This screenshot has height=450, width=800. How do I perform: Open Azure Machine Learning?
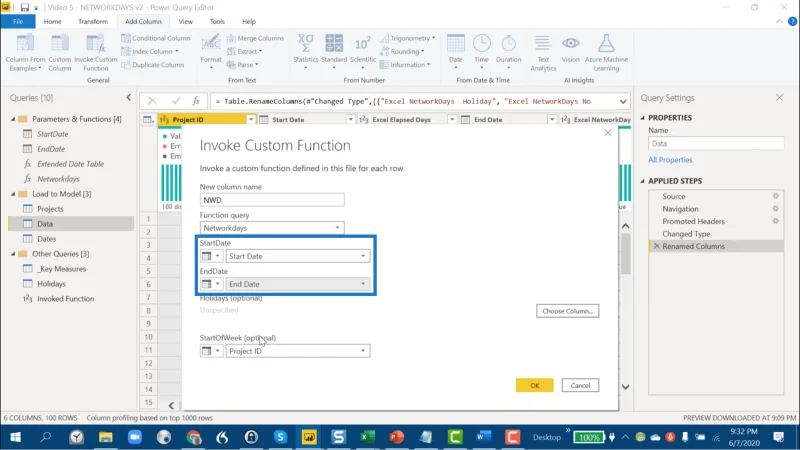point(606,53)
